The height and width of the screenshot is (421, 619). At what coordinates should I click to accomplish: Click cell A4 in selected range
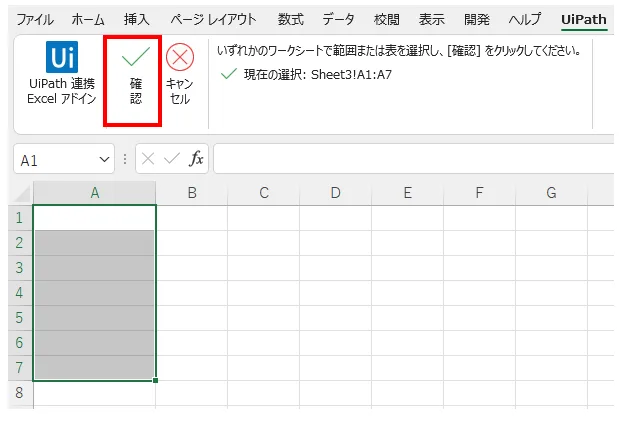[94, 293]
